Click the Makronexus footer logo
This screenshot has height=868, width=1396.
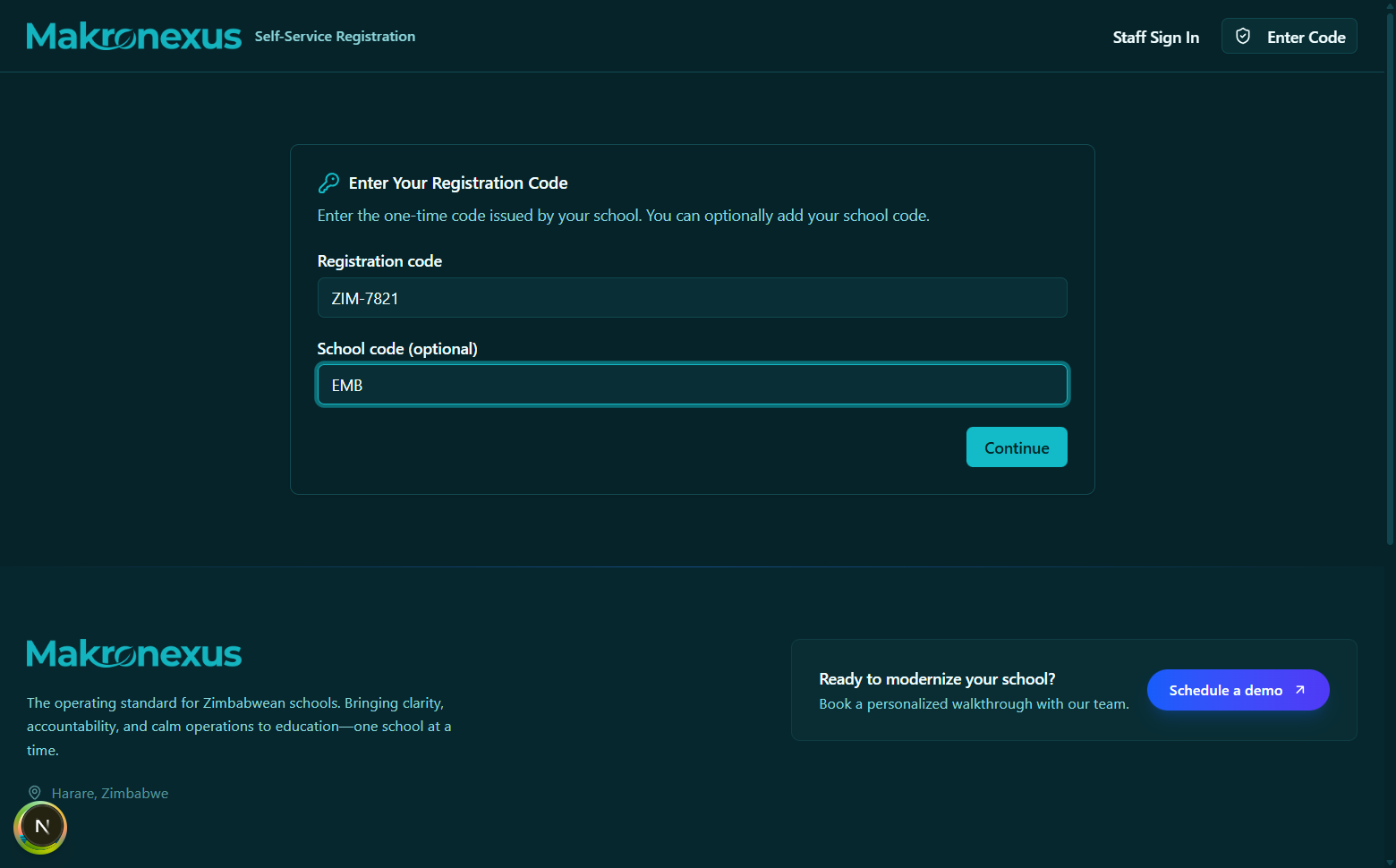click(134, 653)
